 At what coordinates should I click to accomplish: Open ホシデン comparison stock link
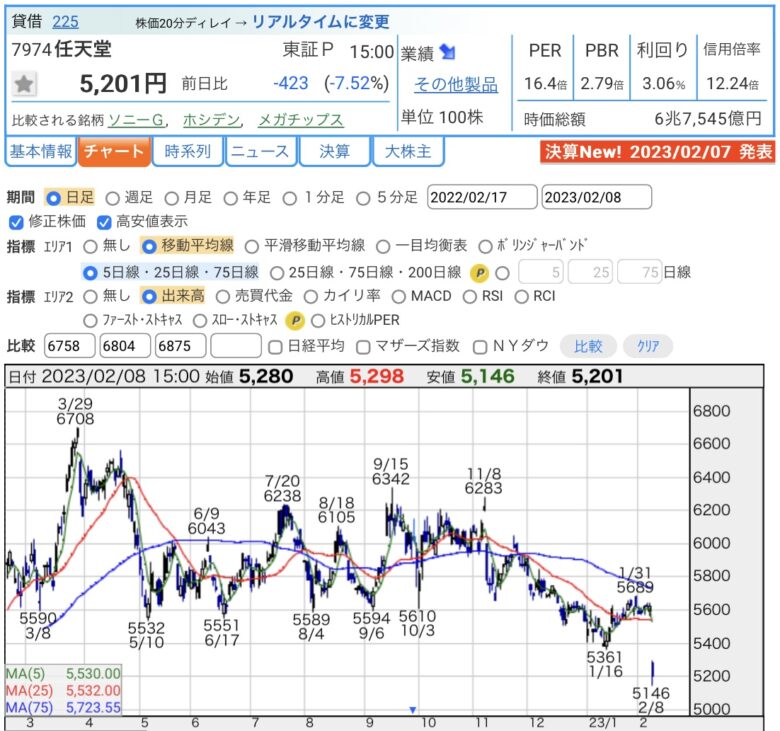coord(211,120)
